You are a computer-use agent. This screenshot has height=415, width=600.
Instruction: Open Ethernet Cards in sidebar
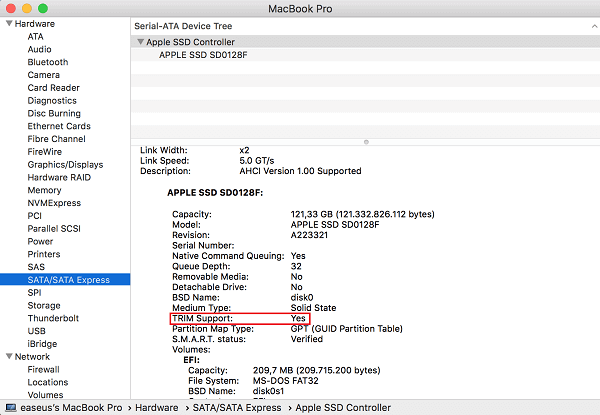click(x=59, y=126)
